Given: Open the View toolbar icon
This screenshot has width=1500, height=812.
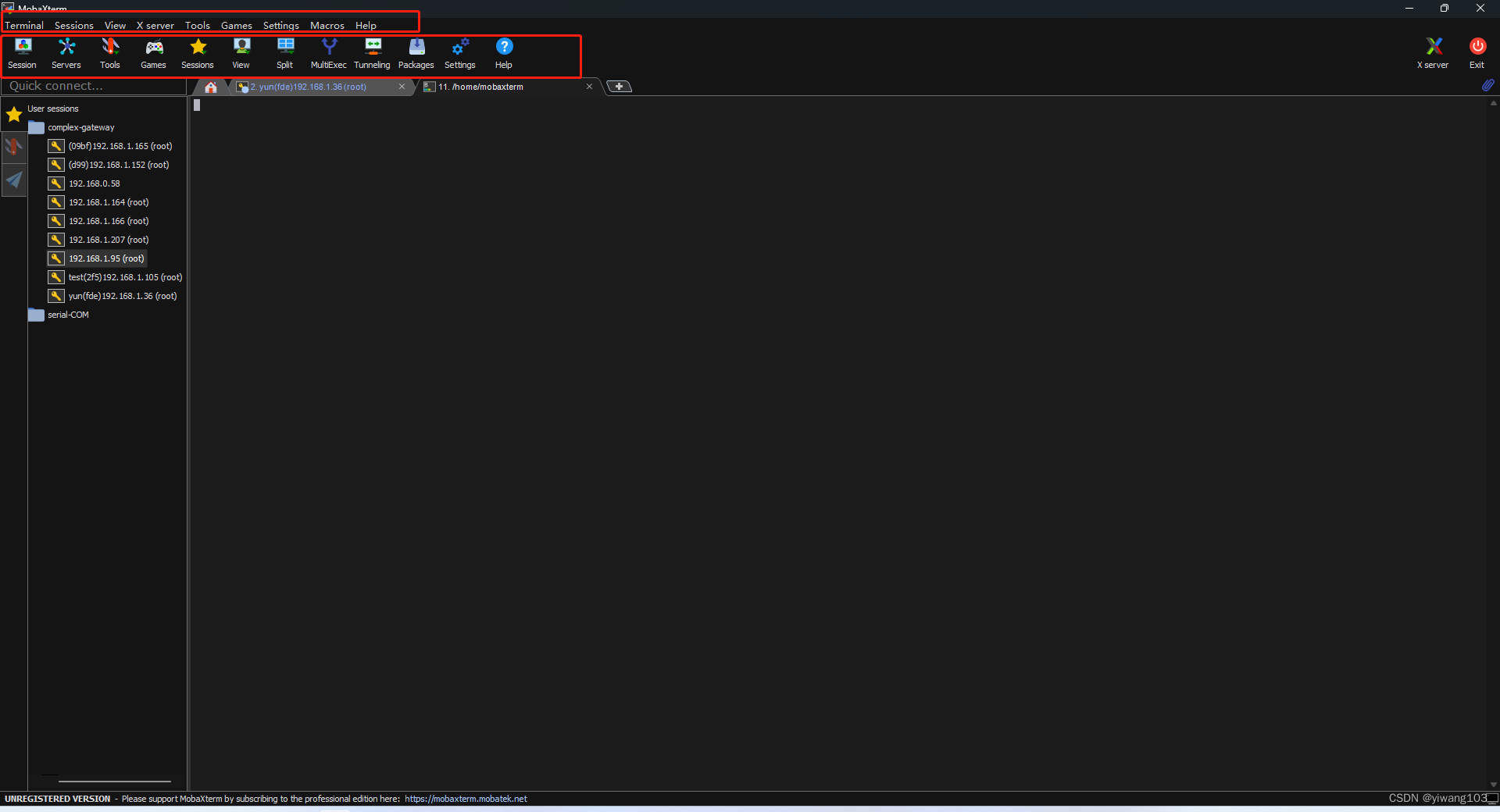Looking at the screenshot, I should 241,54.
